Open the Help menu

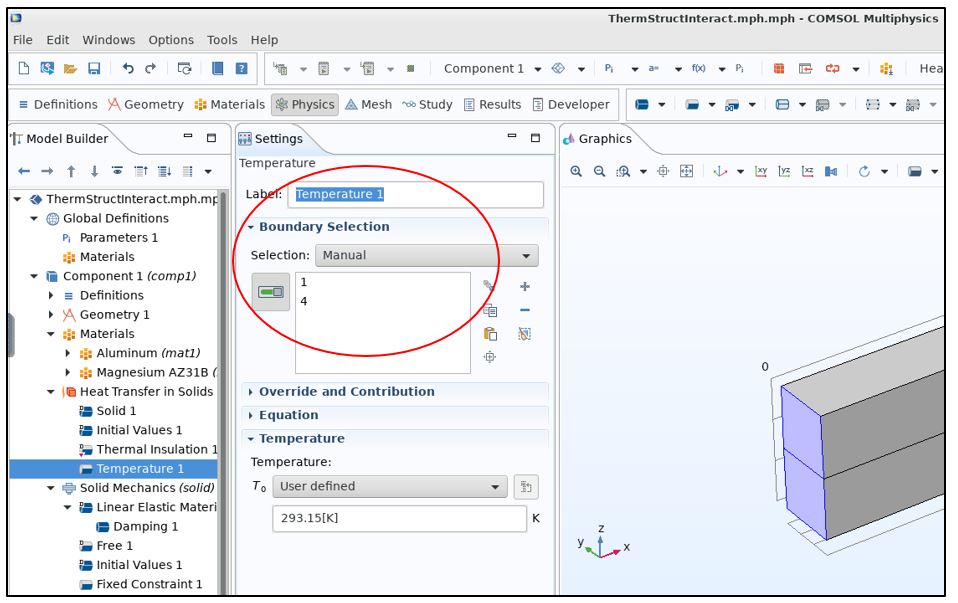point(264,40)
